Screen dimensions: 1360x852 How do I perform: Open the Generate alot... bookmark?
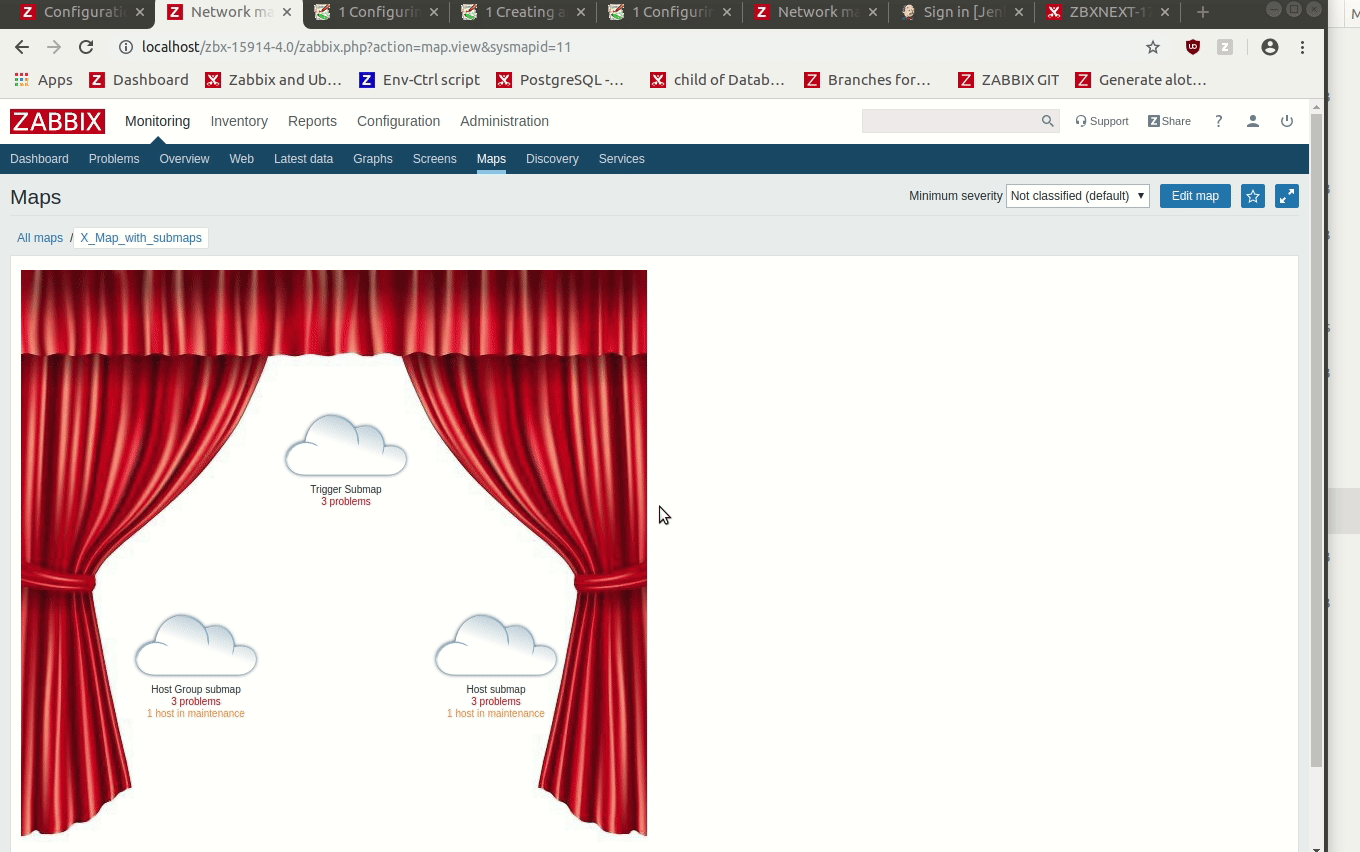1141,80
